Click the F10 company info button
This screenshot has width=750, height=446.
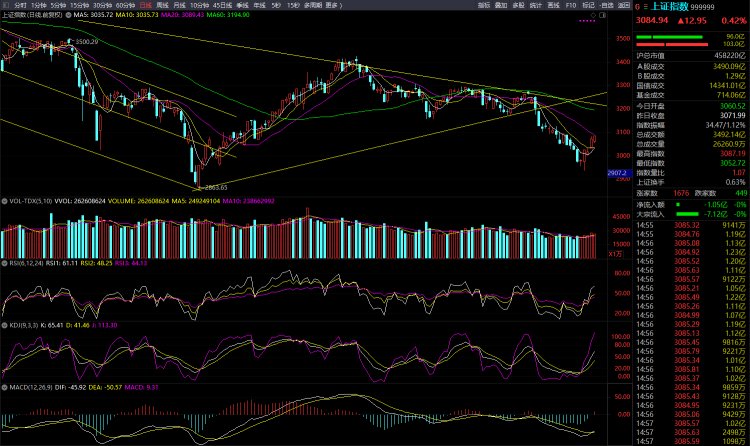(x=571, y=5)
